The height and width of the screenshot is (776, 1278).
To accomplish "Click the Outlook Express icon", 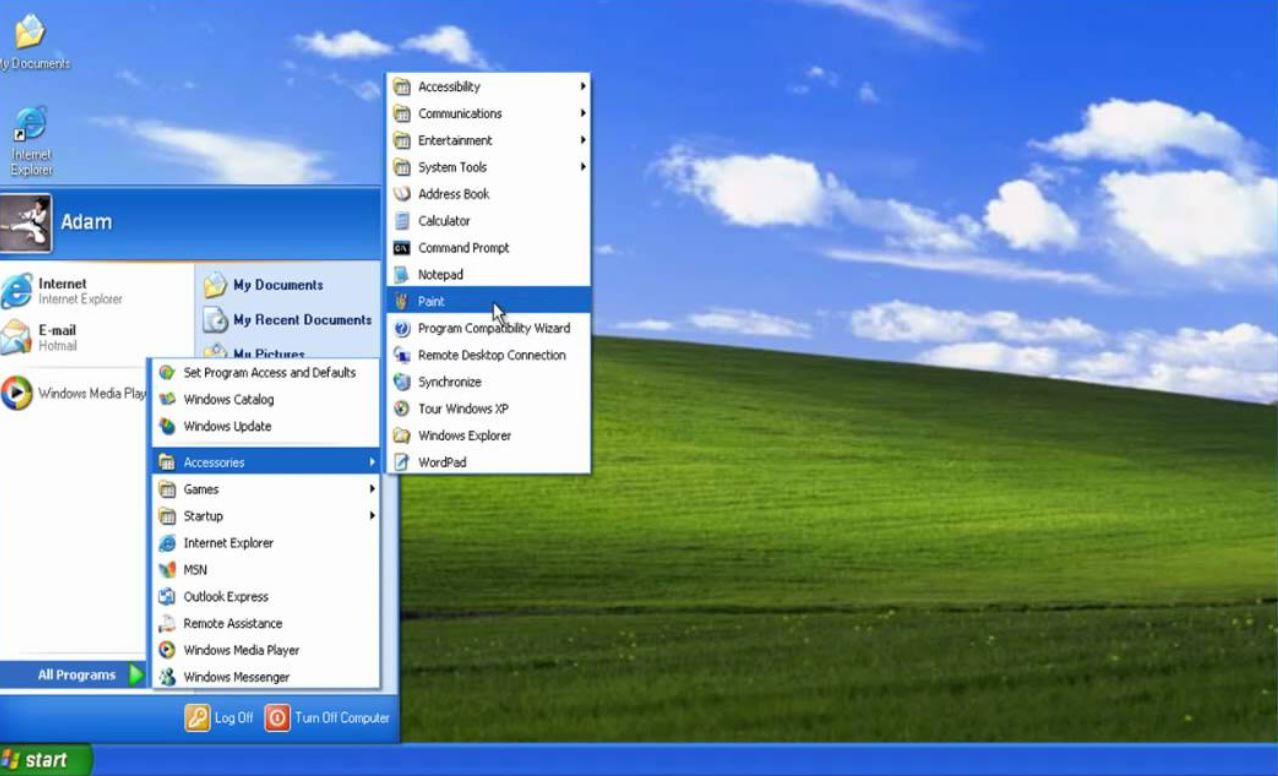I will (167, 597).
